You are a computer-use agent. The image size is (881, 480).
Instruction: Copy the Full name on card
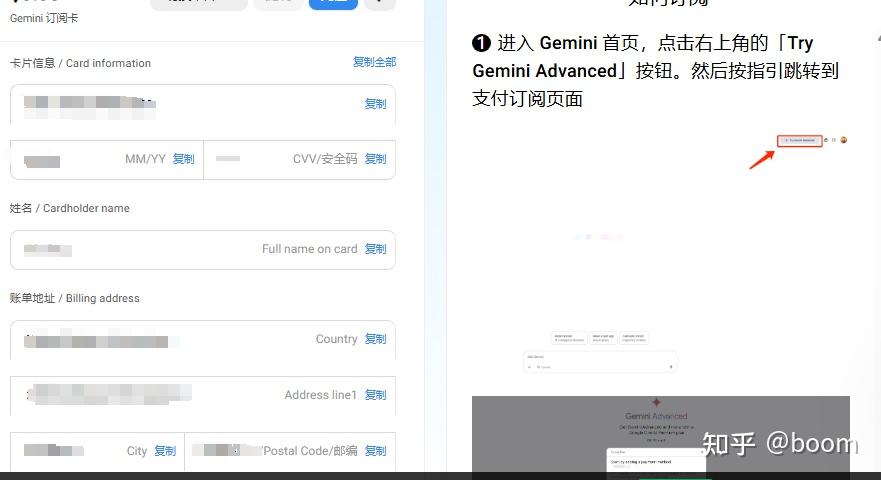375,249
